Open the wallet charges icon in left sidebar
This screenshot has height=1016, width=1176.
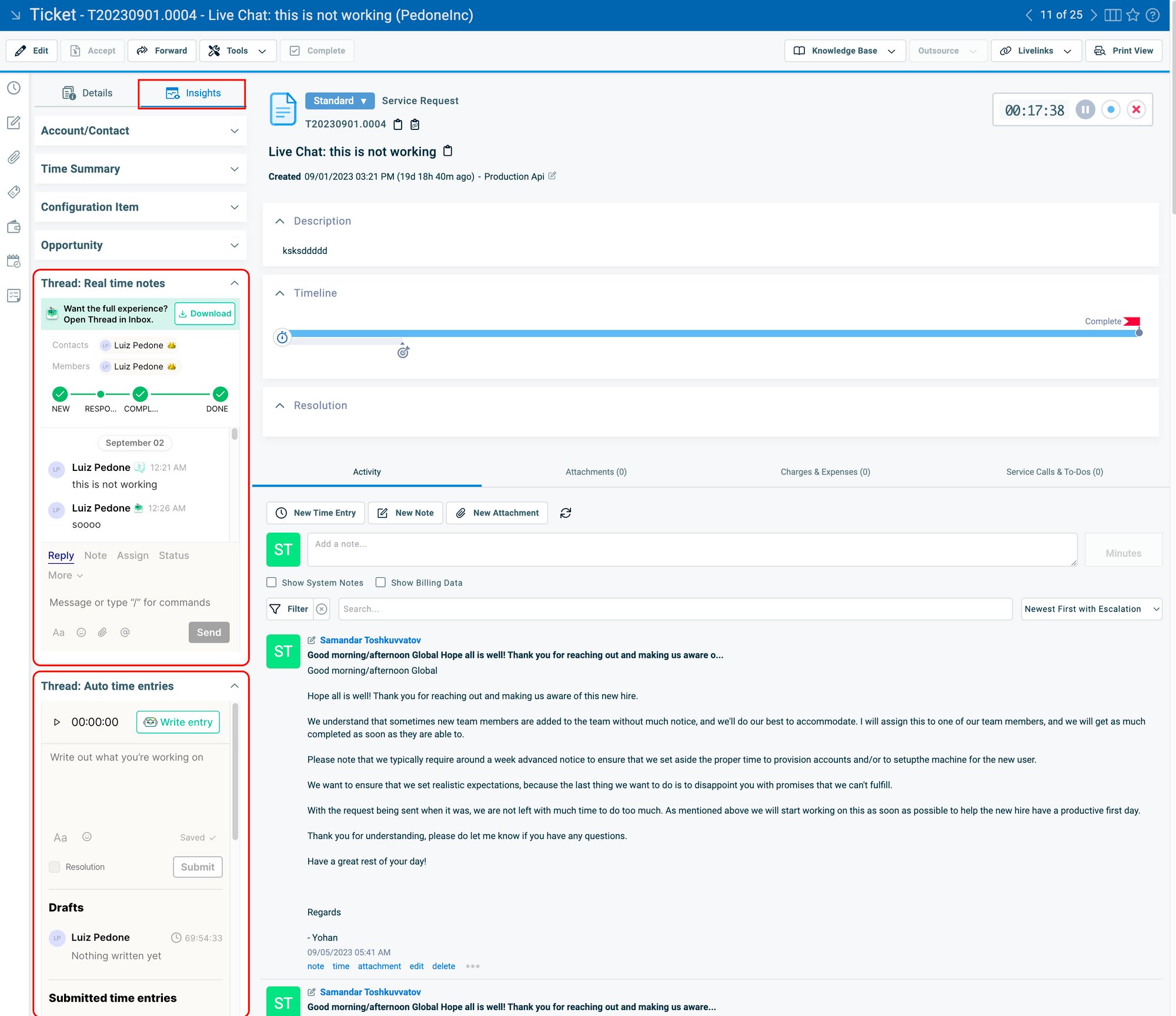[x=14, y=226]
